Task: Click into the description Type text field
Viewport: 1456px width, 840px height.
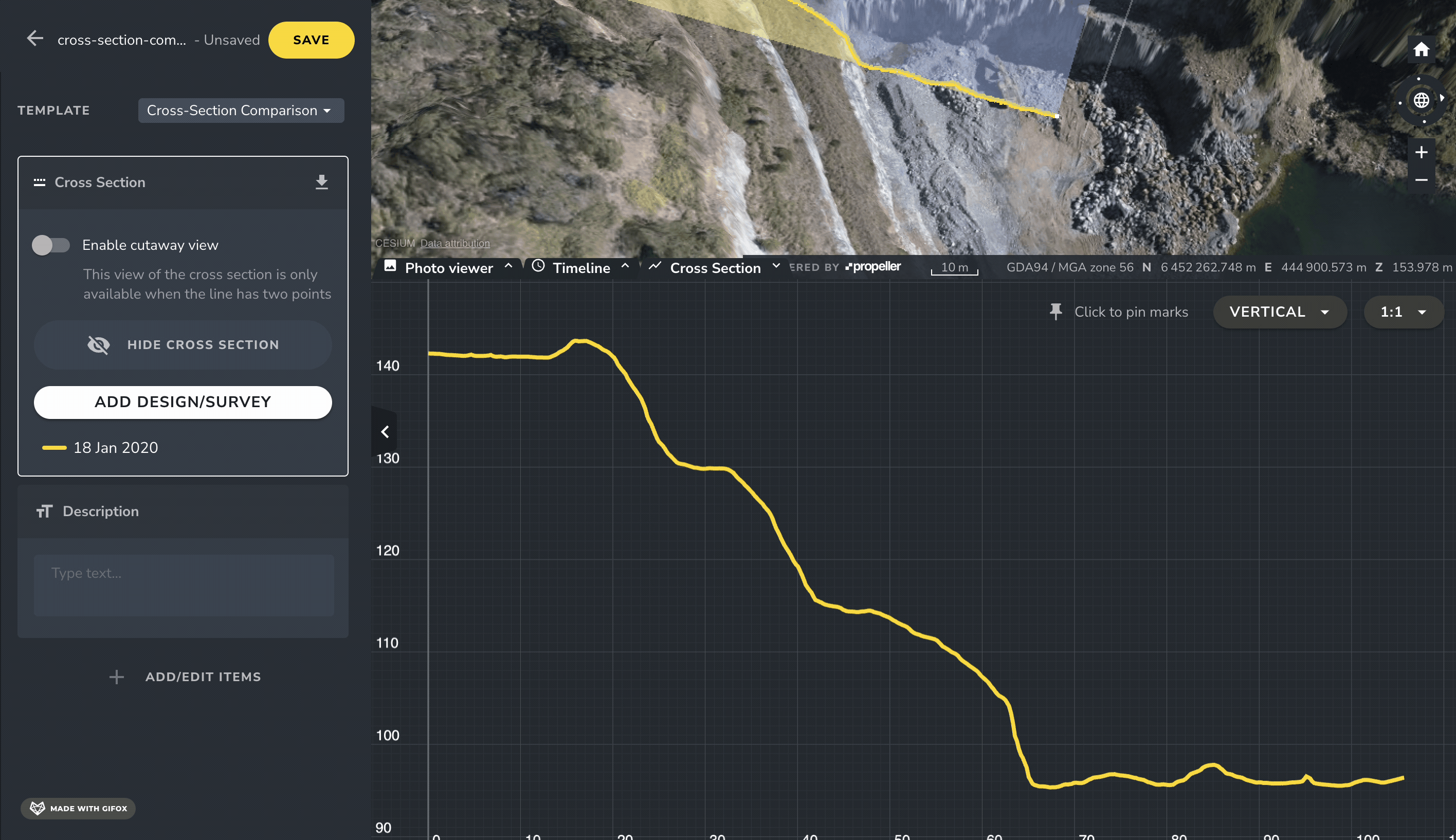Action: [184, 585]
